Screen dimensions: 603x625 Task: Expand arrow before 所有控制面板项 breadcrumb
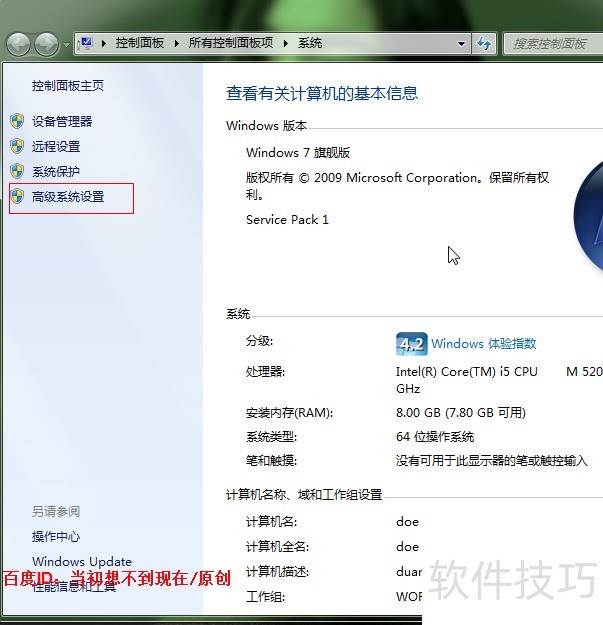tap(177, 43)
